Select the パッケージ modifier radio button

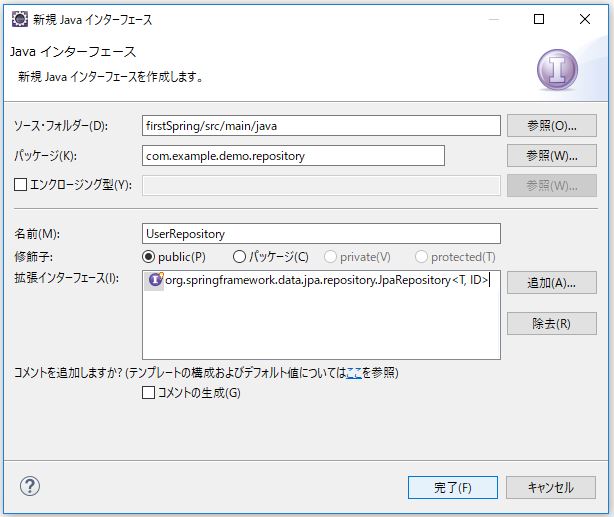tap(239, 257)
